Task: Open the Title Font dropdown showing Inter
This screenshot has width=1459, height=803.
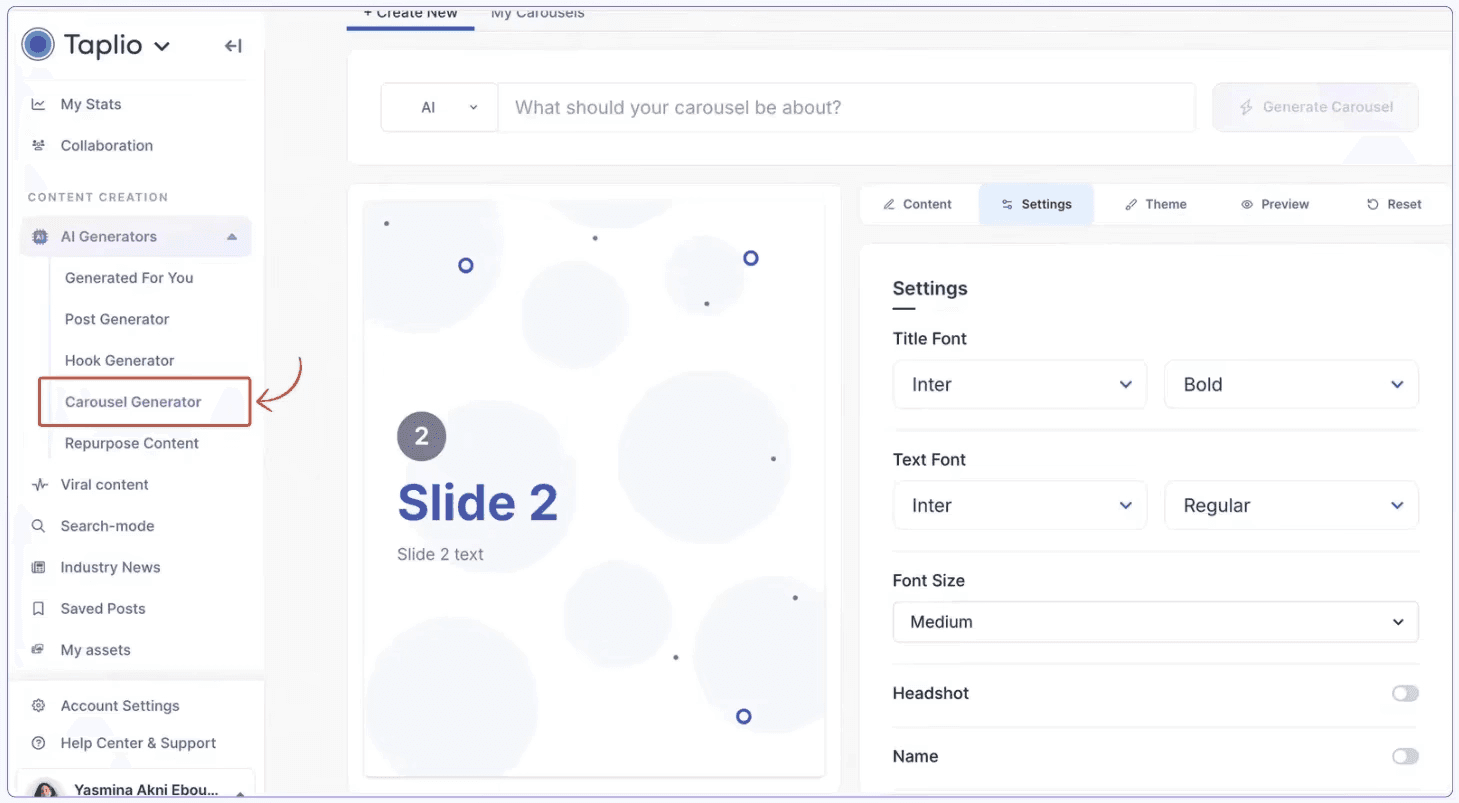Action: 1019,384
